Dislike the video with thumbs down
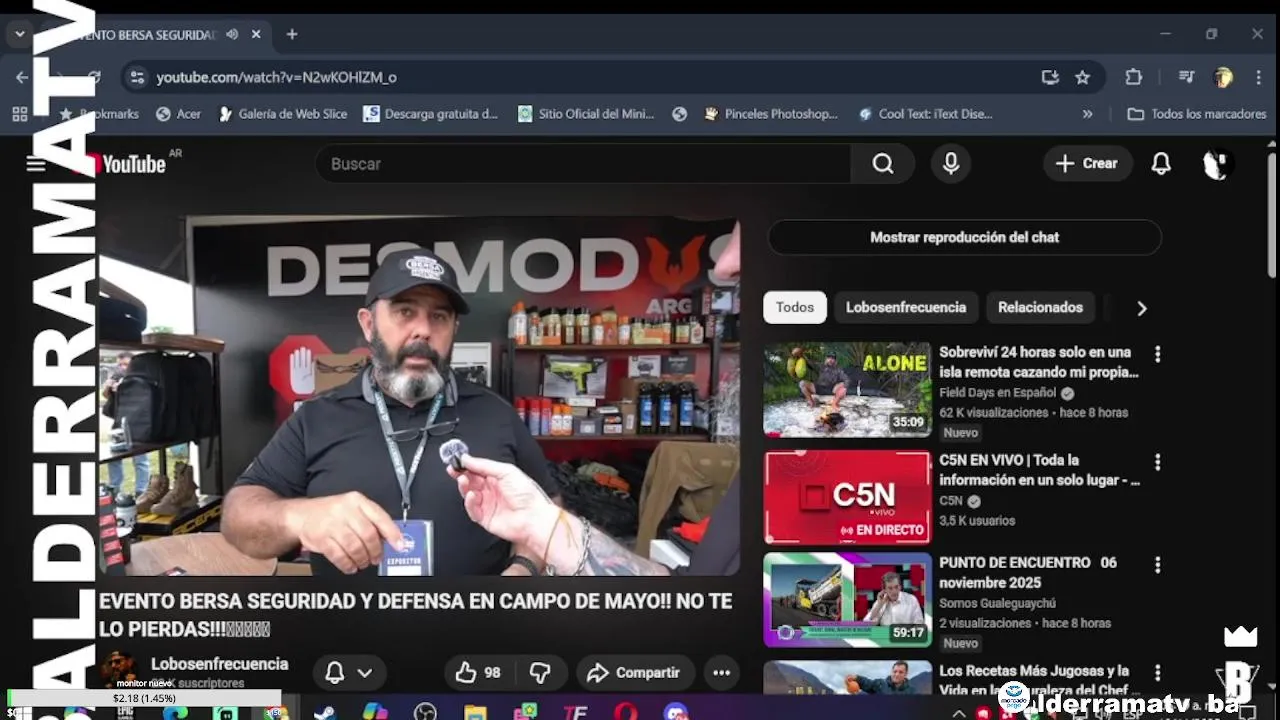The image size is (1280, 720). click(540, 673)
